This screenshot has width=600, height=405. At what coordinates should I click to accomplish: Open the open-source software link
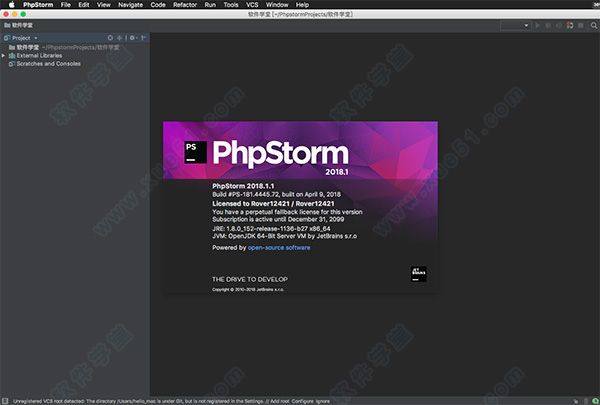point(279,248)
